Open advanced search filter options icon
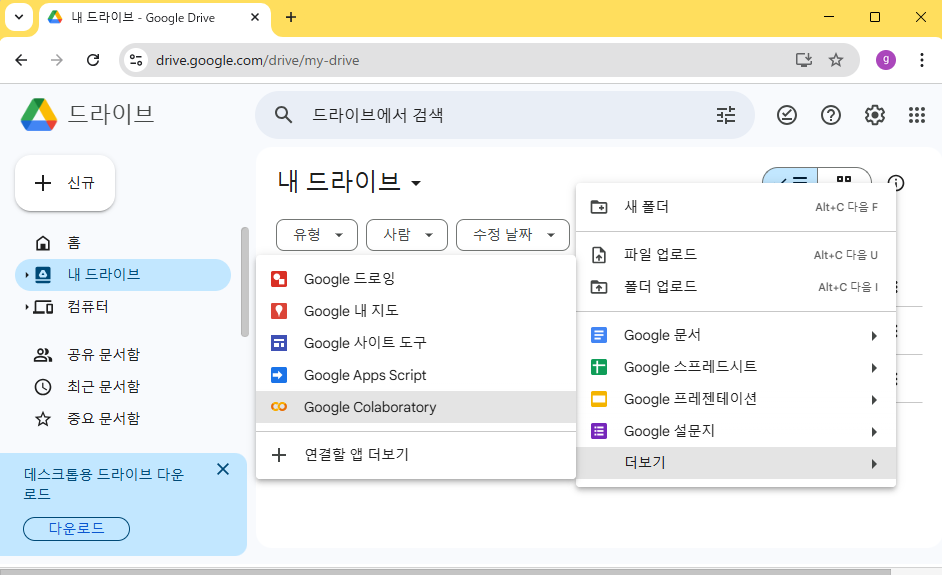 click(726, 115)
